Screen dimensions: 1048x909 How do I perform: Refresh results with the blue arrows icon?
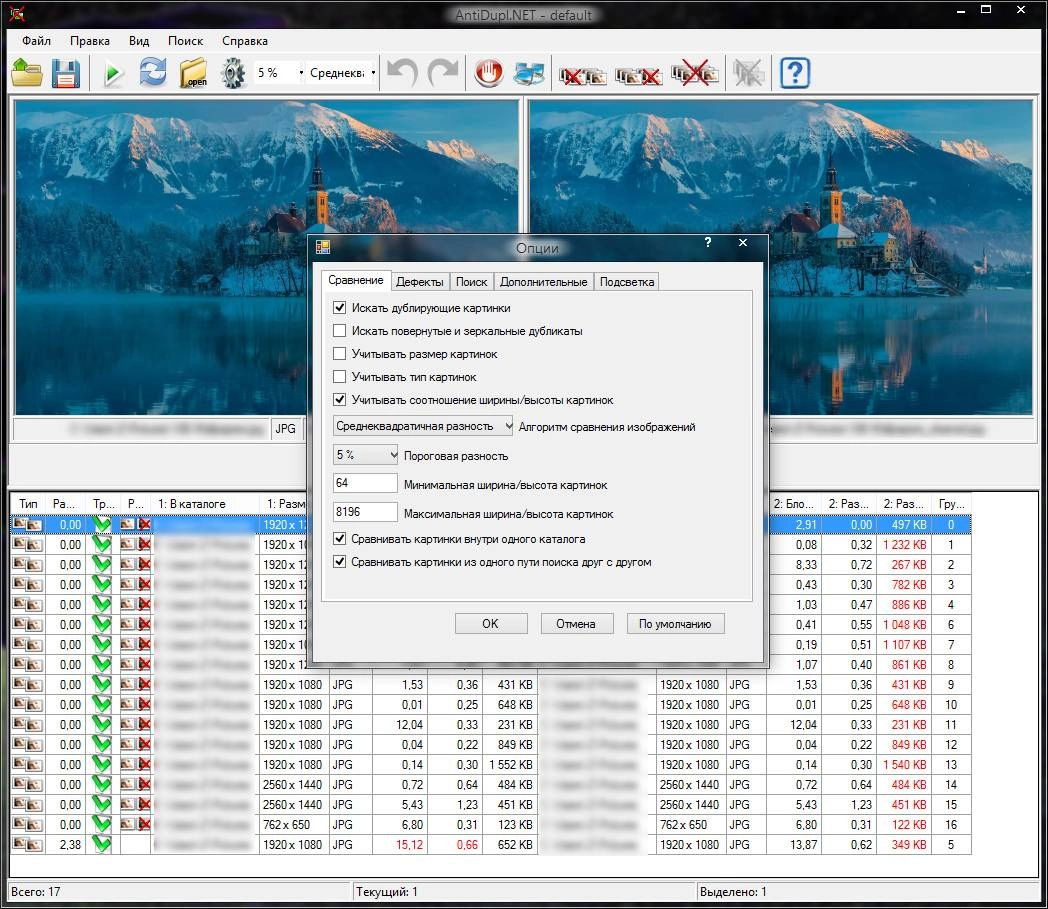pos(153,72)
